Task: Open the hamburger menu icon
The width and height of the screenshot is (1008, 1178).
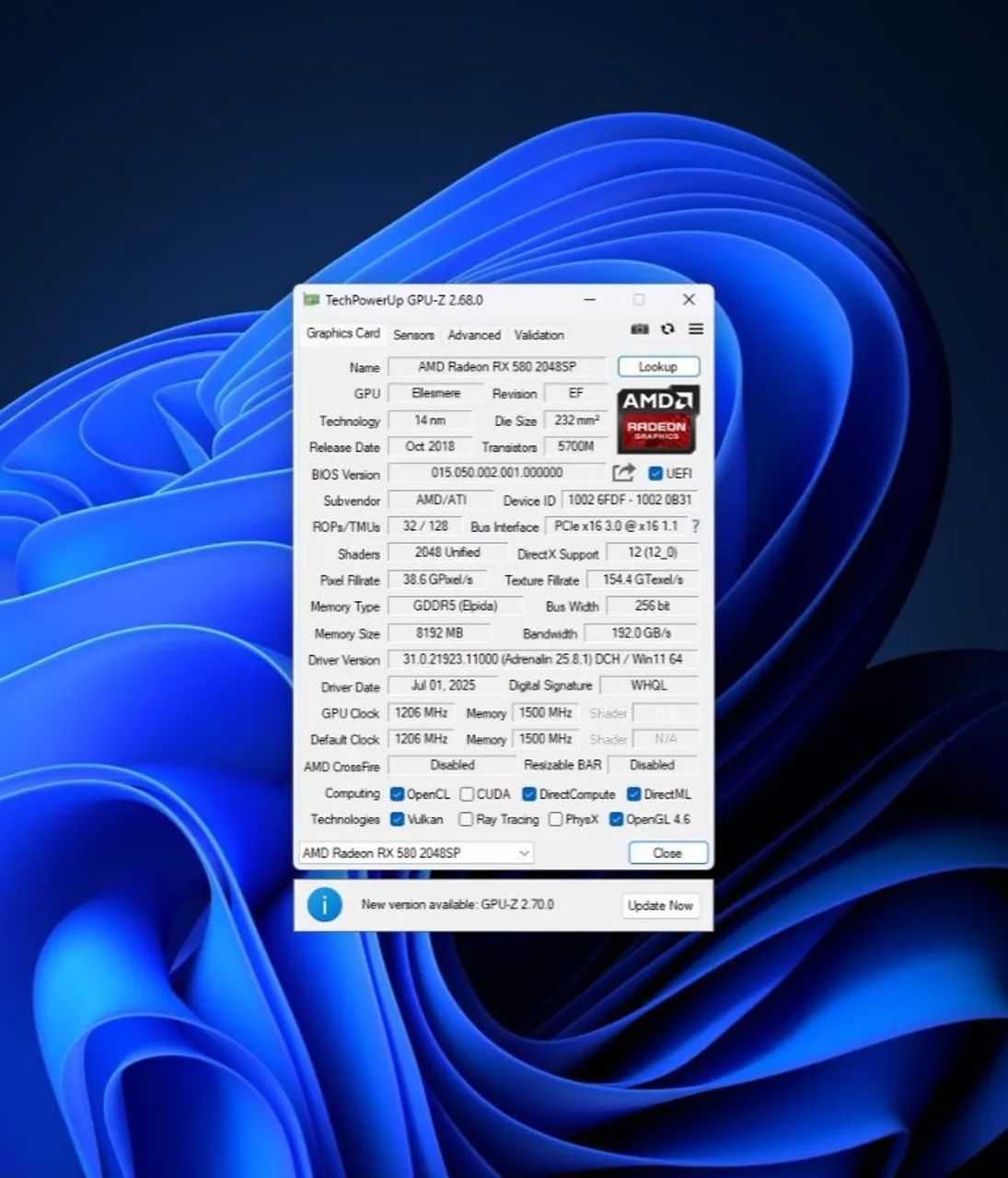Action: tap(696, 329)
